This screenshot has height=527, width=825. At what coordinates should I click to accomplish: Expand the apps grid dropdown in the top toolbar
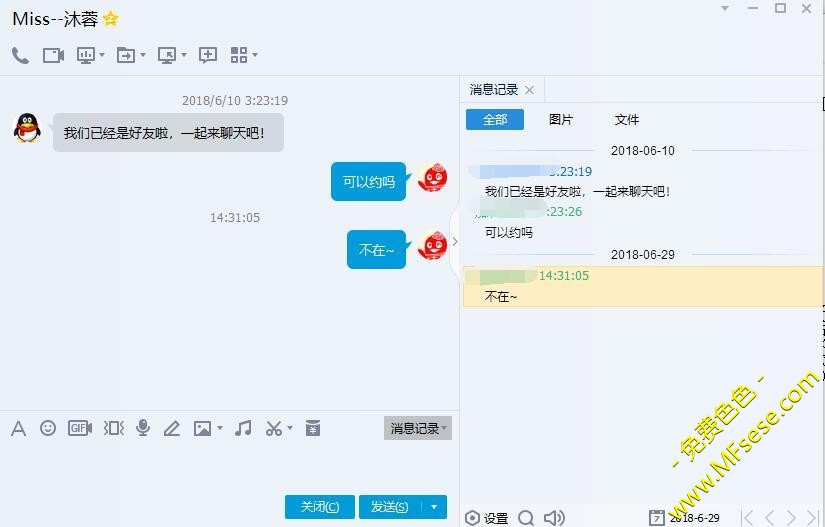point(255,55)
